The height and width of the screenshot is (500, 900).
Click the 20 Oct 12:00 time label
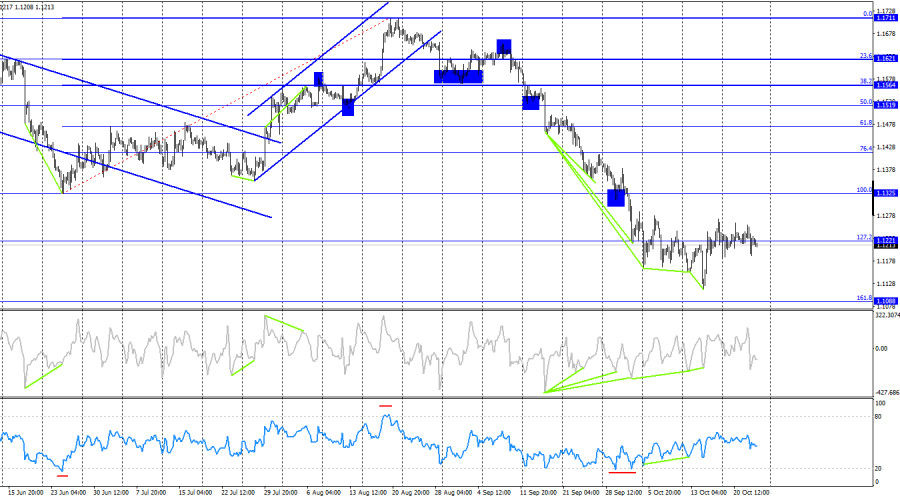click(x=751, y=493)
